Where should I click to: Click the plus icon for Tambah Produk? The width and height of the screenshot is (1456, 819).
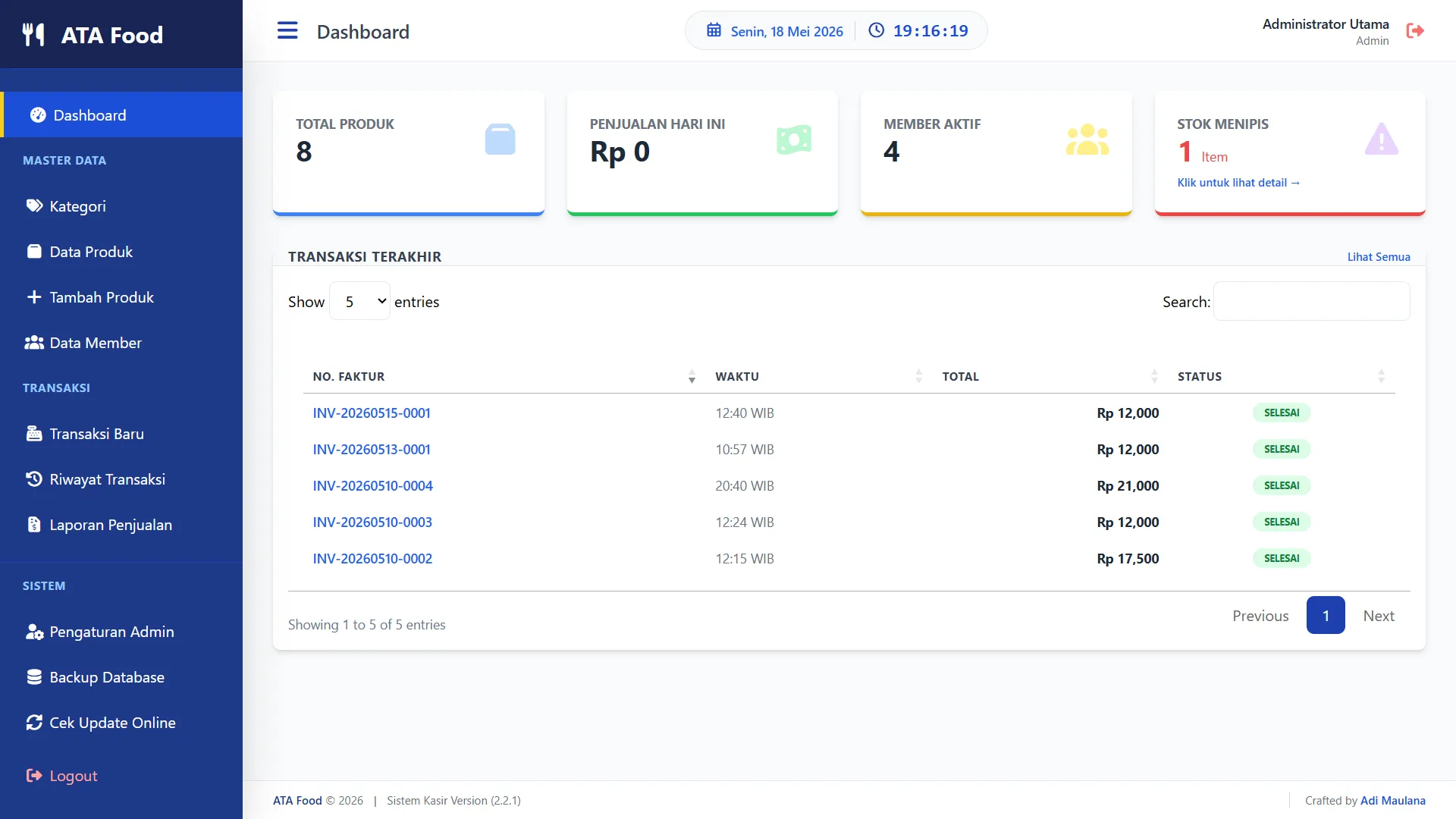(x=34, y=297)
